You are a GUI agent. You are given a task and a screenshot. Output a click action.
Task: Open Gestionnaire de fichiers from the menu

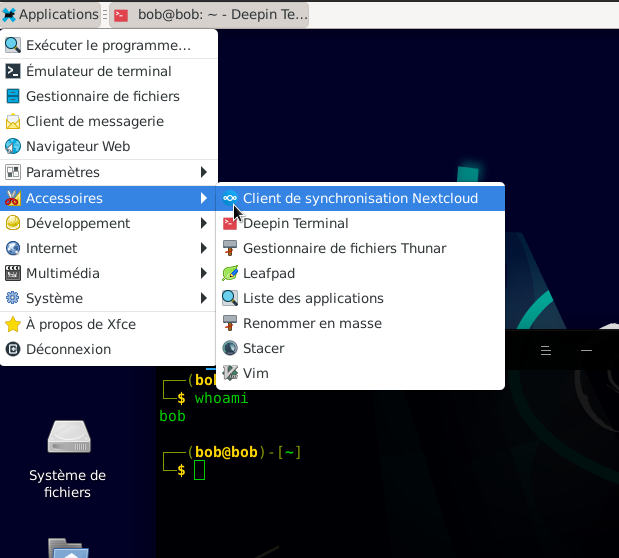(109, 96)
